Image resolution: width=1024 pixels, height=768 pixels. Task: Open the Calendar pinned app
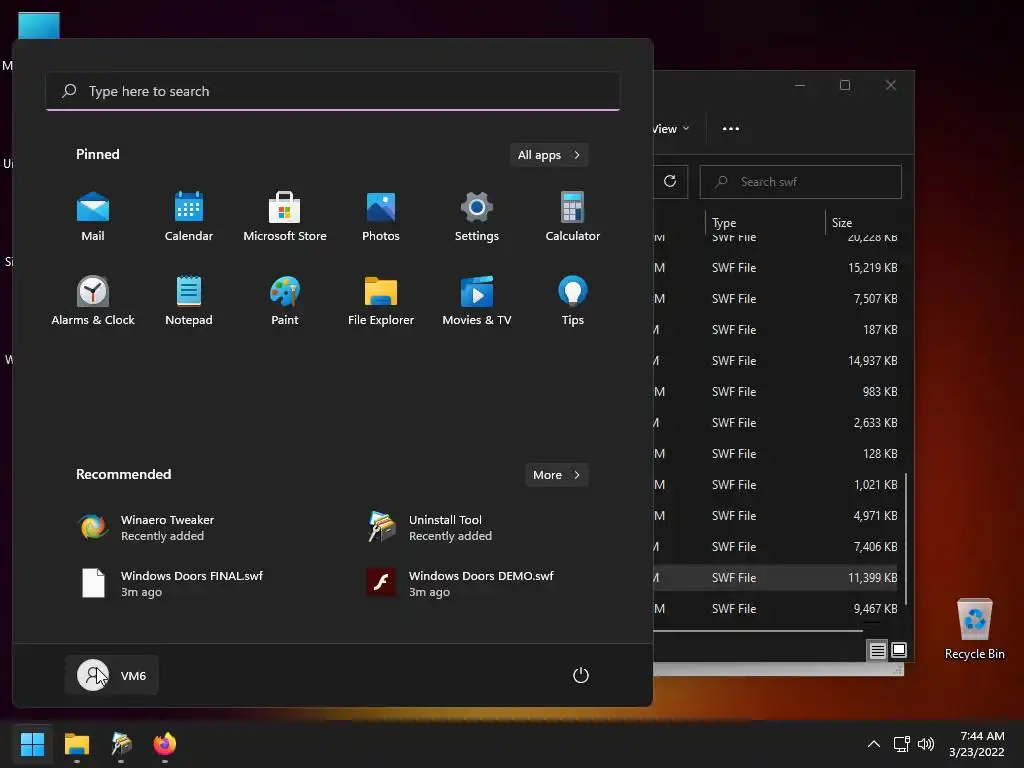pos(189,217)
